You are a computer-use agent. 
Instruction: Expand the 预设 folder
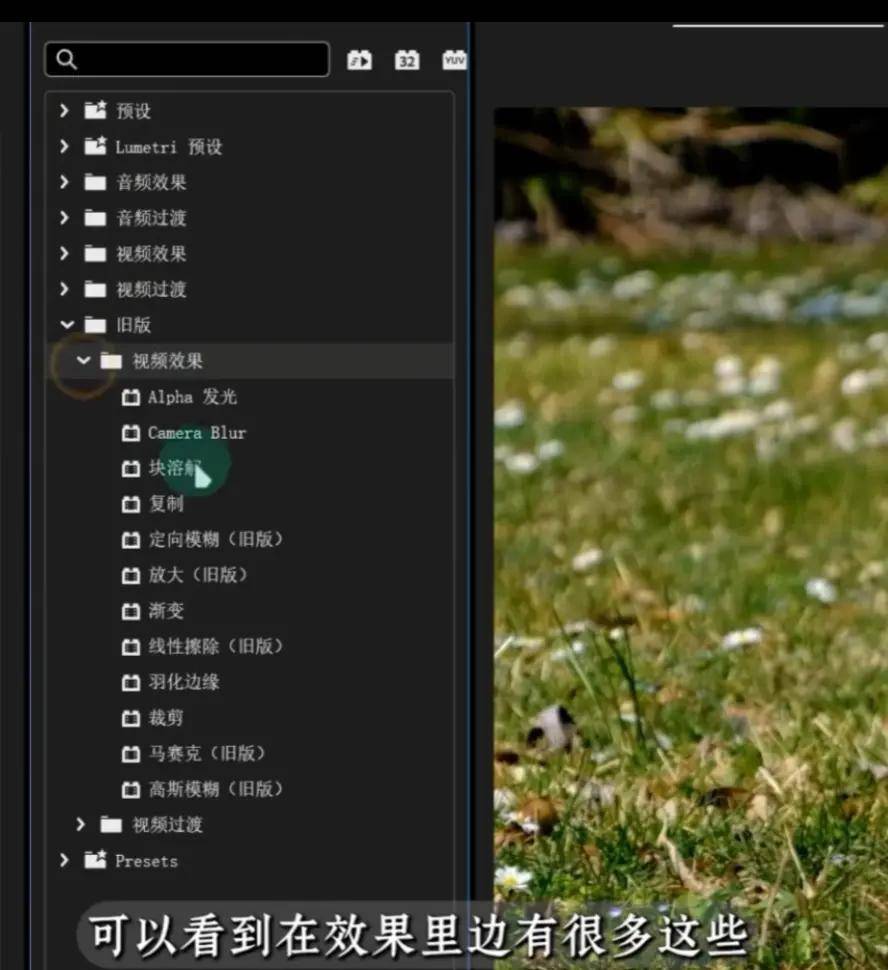coord(65,111)
